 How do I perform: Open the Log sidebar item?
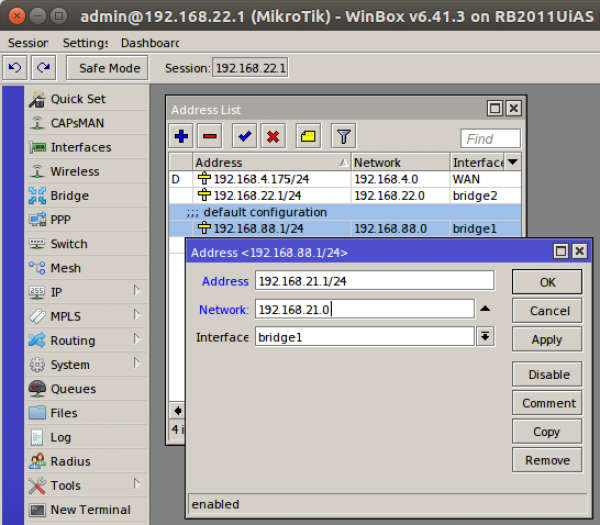[x=87, y=437]
